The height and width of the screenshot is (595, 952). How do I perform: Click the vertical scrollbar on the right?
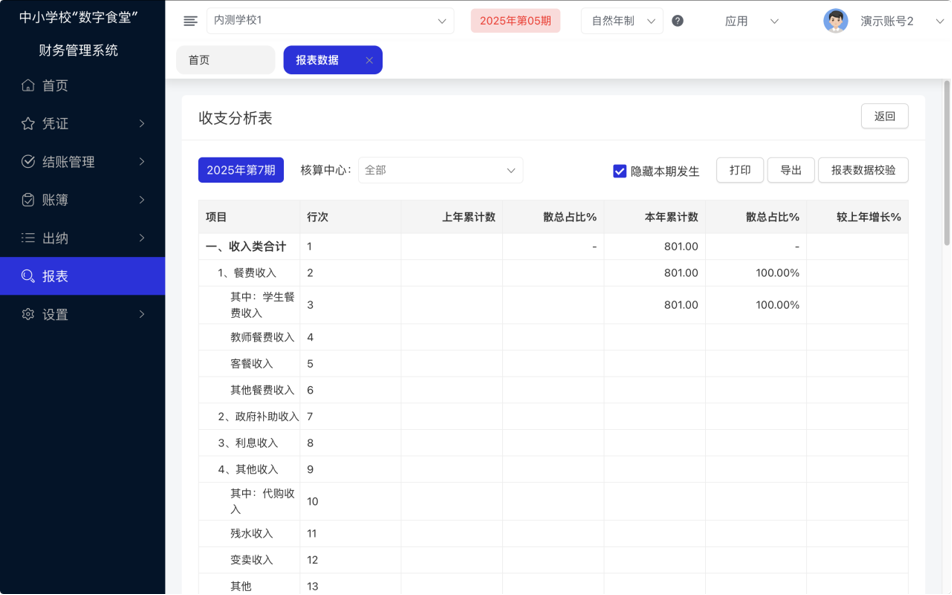pyautogui.click(x=946, y=160)
